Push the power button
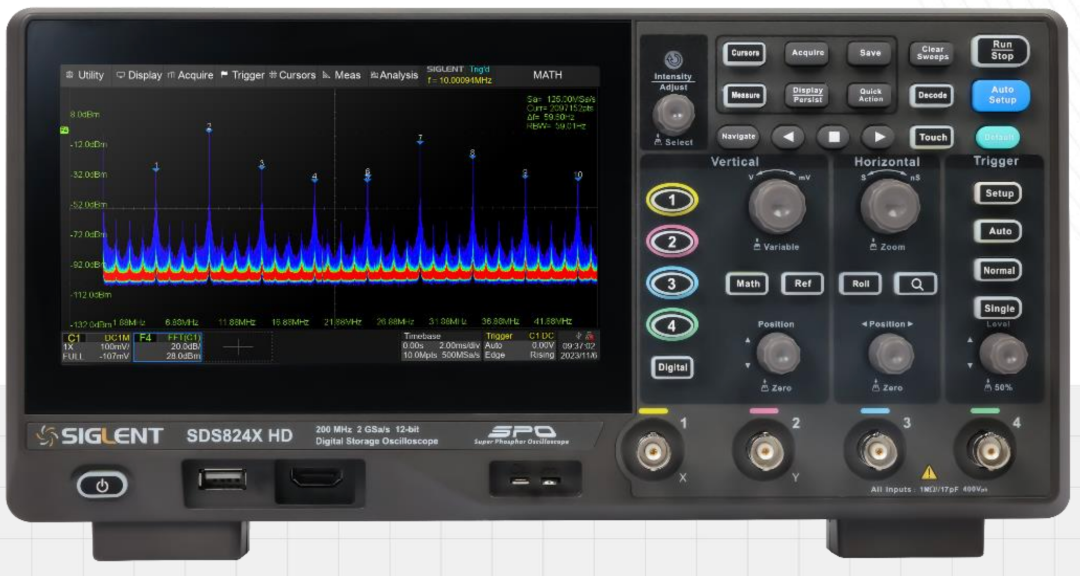Screen dimensions: 1080x576 click(x=102, y=486)
